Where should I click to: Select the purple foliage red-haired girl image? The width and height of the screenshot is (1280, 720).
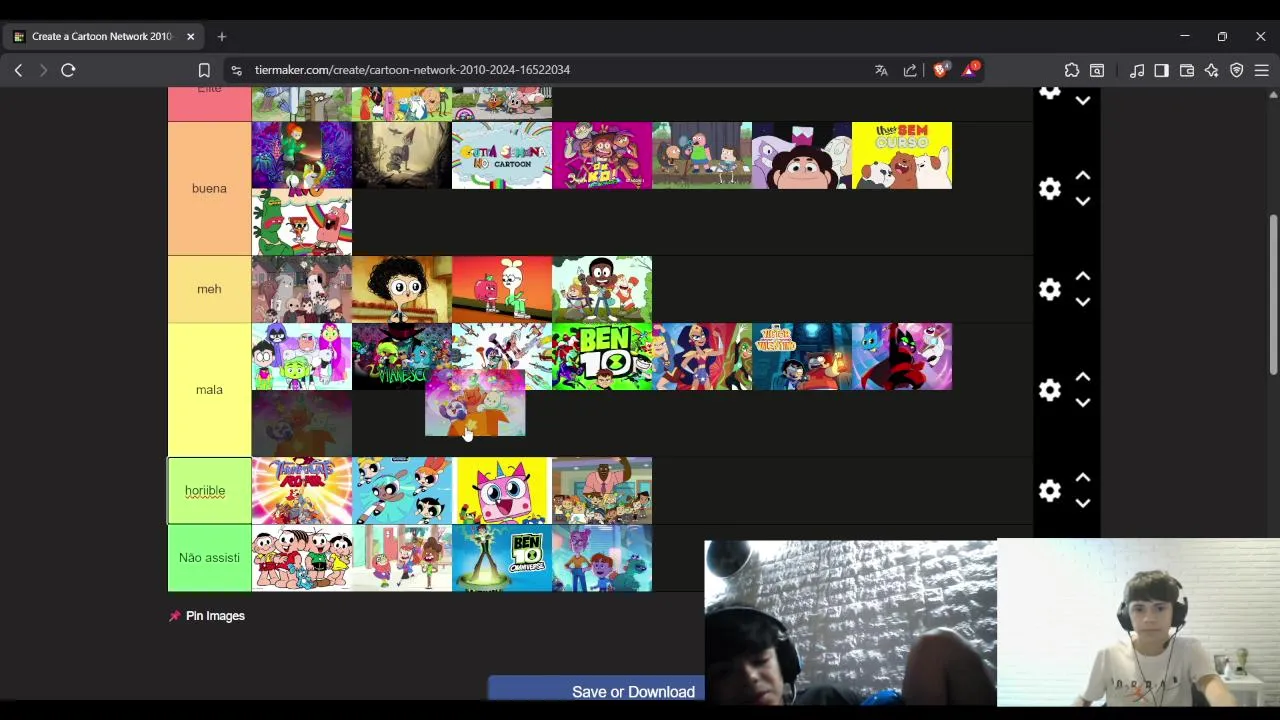(x=302, y=155)
